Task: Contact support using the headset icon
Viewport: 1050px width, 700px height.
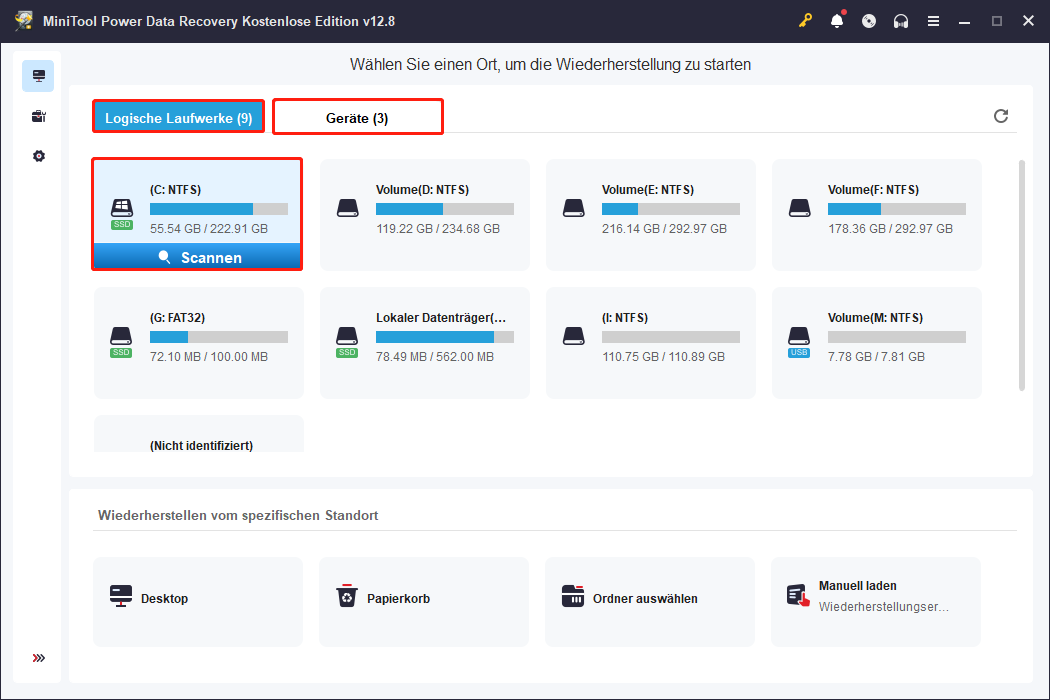Action: [901, 20]
